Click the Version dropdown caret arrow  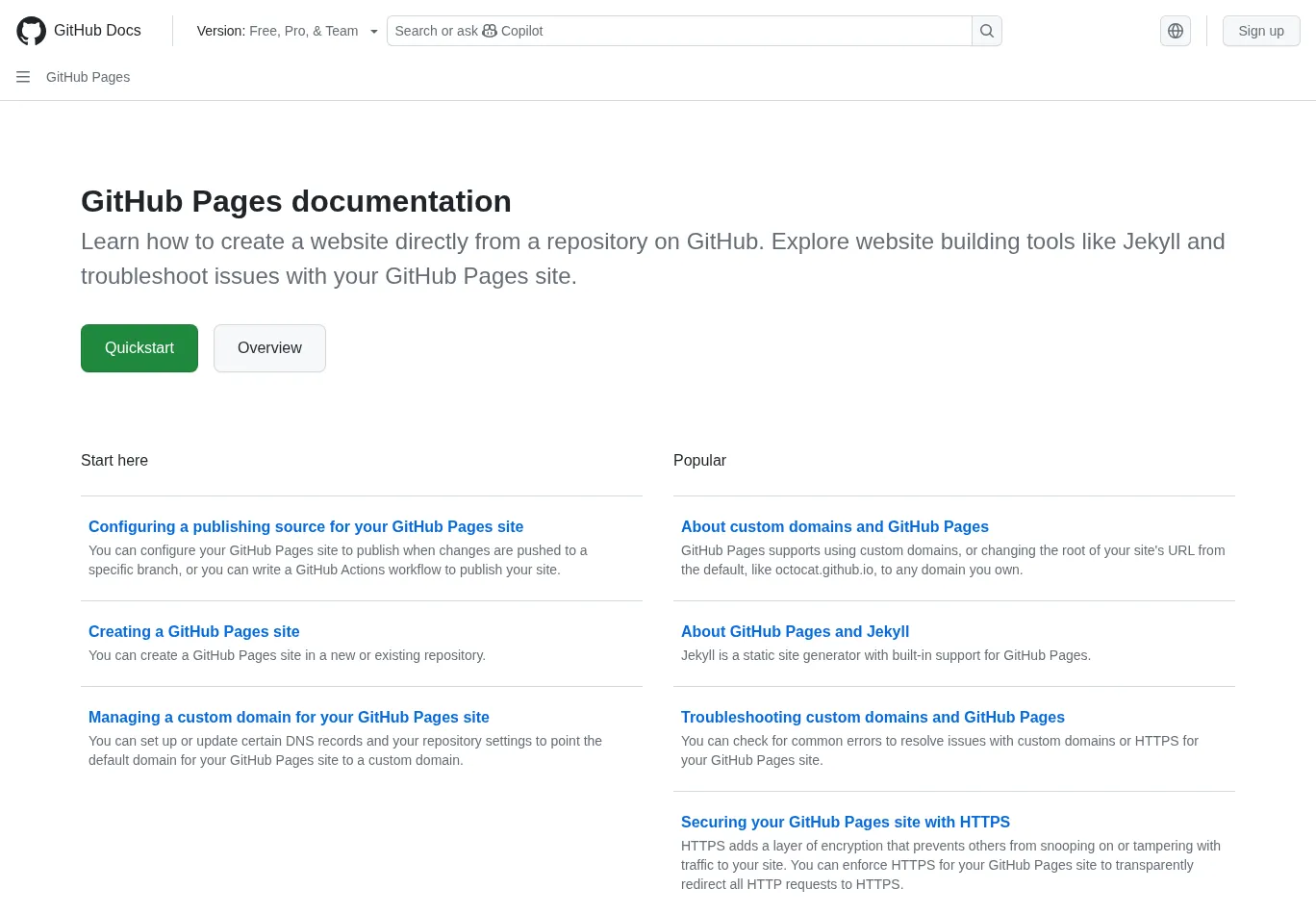374,32
